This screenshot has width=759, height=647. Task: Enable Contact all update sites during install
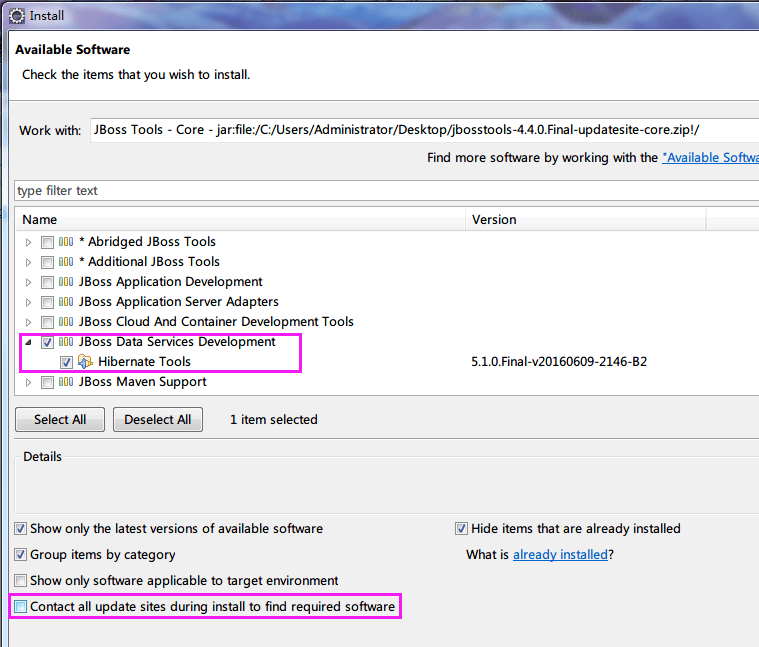click(x=20, y=606)
